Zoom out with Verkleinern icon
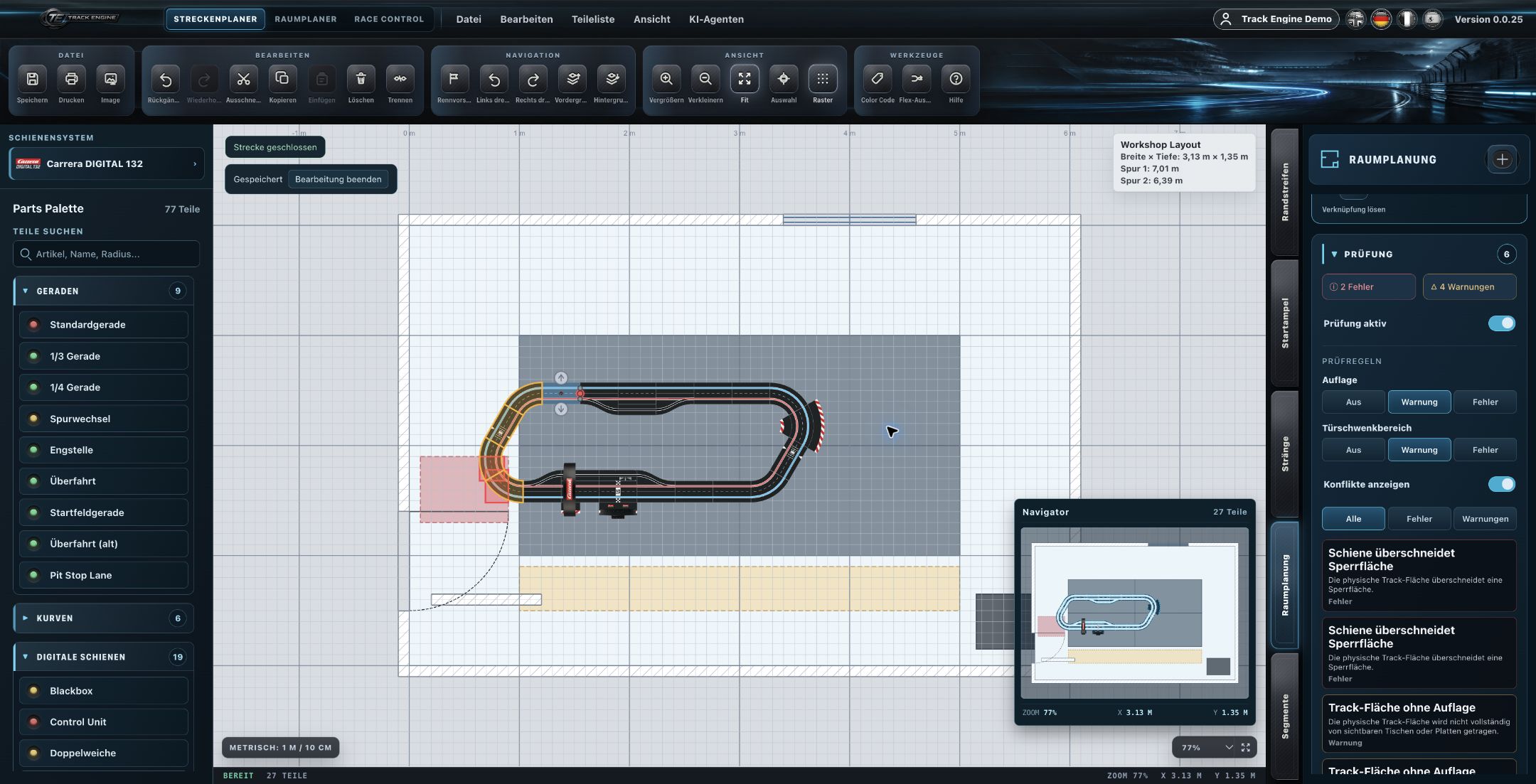Viewport: 1536px width, 784px height. [705, 79]
